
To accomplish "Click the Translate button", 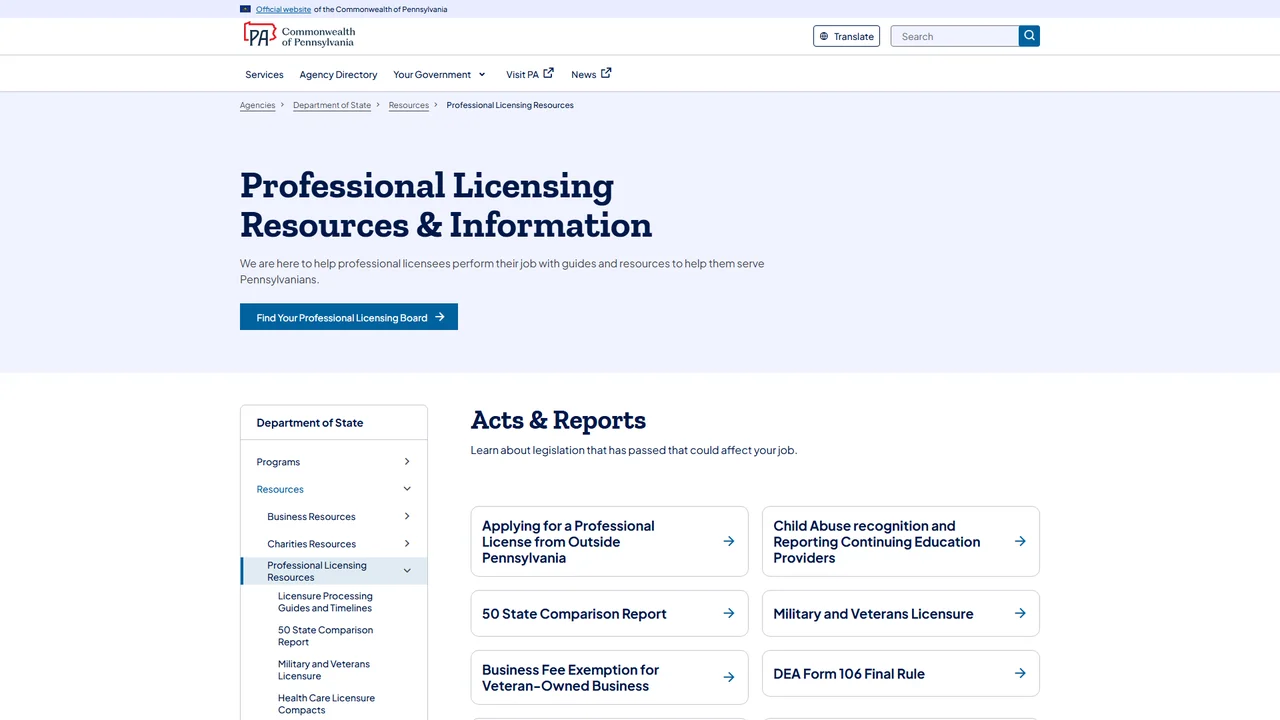I will [x=846, y=36].
